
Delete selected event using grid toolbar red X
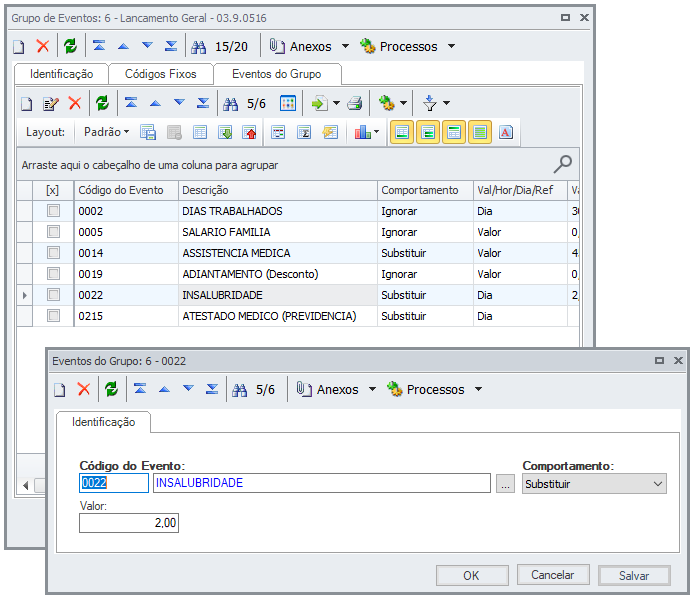point(75,103)
